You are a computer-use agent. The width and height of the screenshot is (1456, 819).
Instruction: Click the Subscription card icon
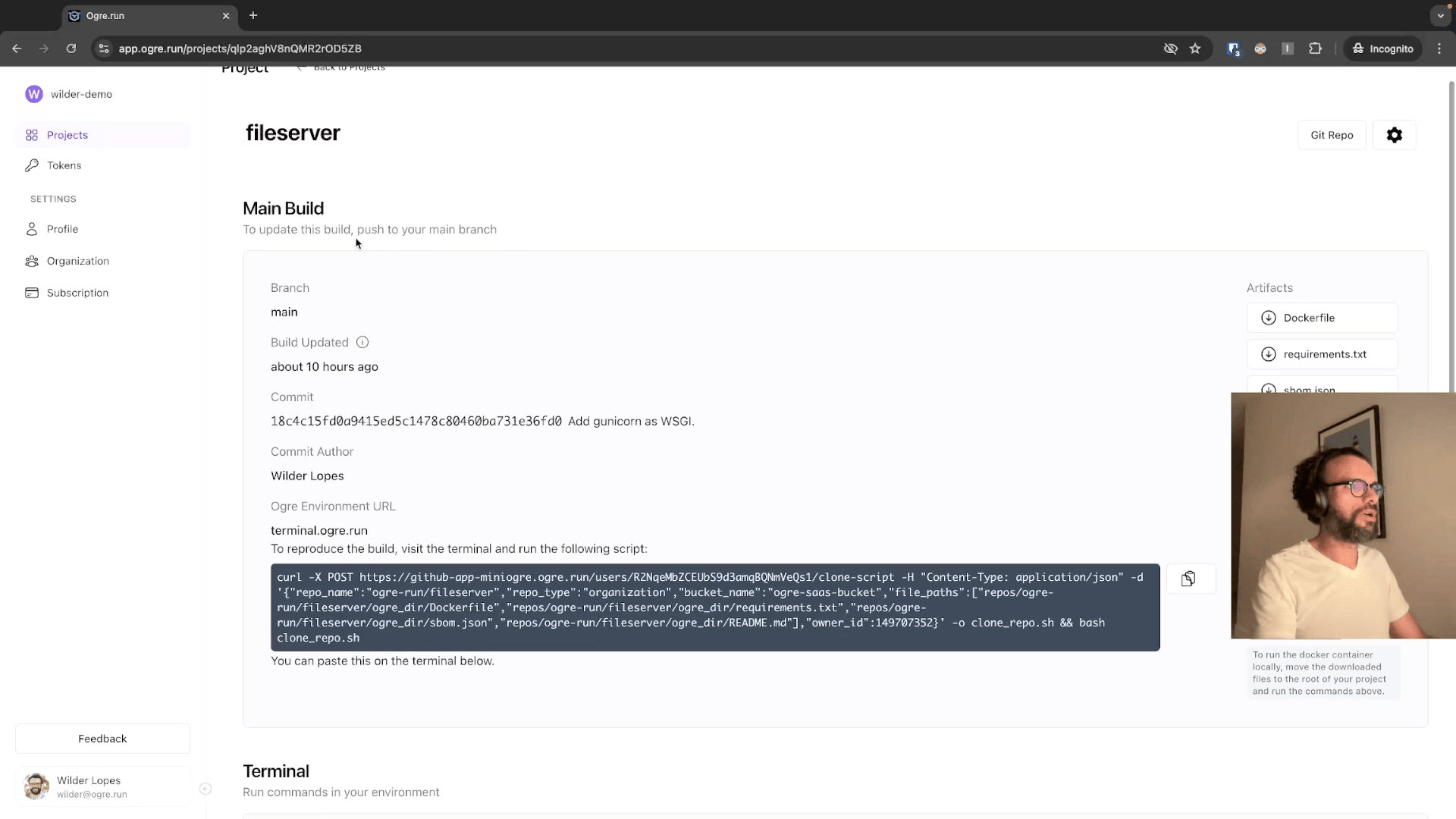point(32,293)
